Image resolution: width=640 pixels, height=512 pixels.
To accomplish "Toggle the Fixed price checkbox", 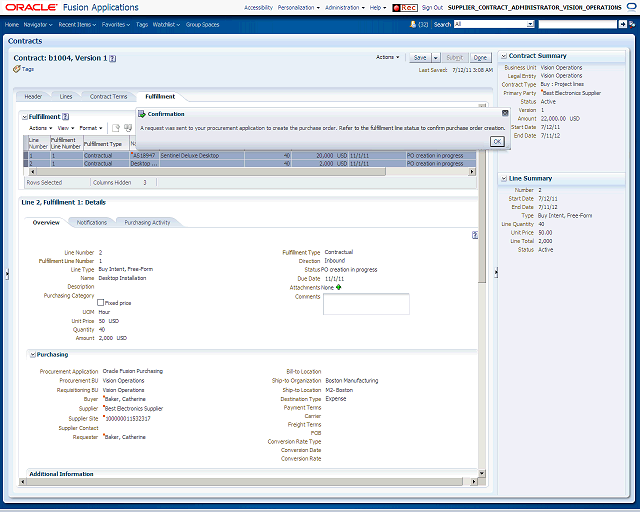I will tap(100, 303).
